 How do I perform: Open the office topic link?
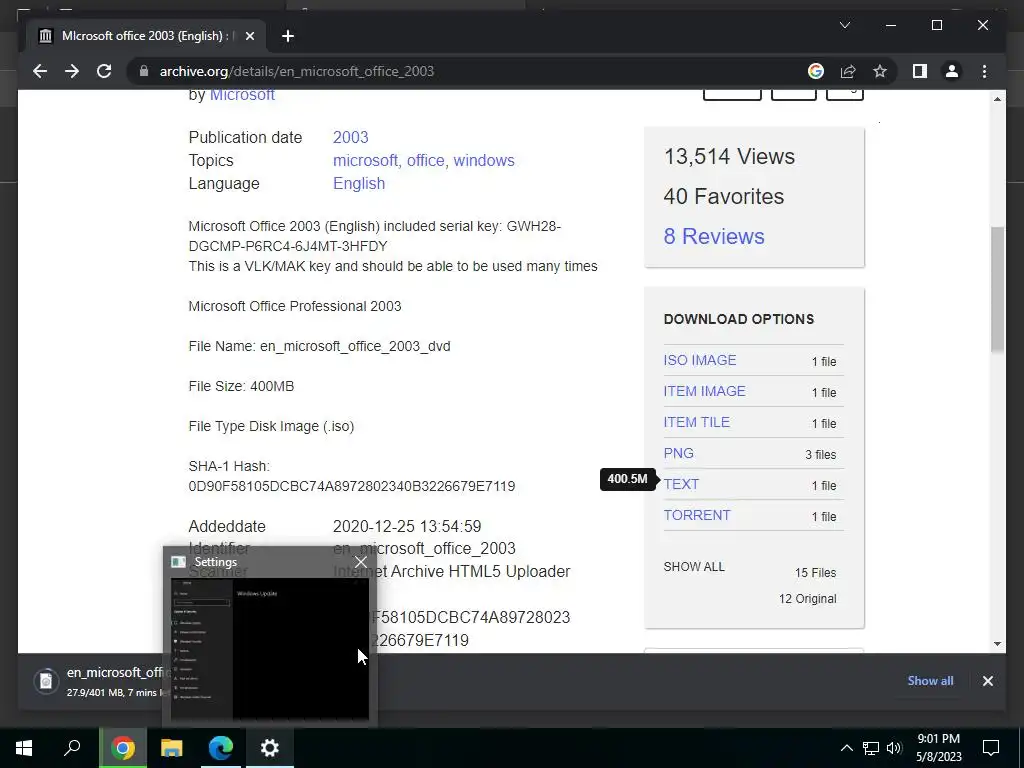point(426,160)
